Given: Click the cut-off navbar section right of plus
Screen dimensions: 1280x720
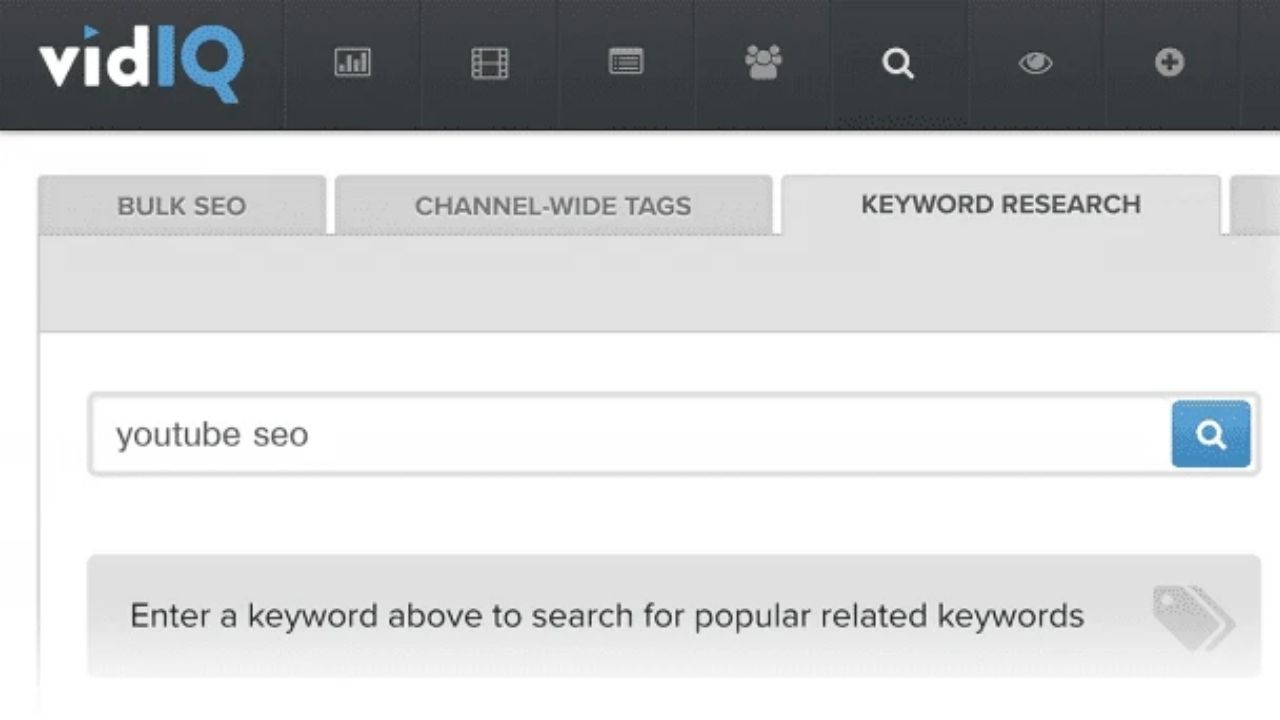Looking at the screenshot, I should [x=1260, y=64].
